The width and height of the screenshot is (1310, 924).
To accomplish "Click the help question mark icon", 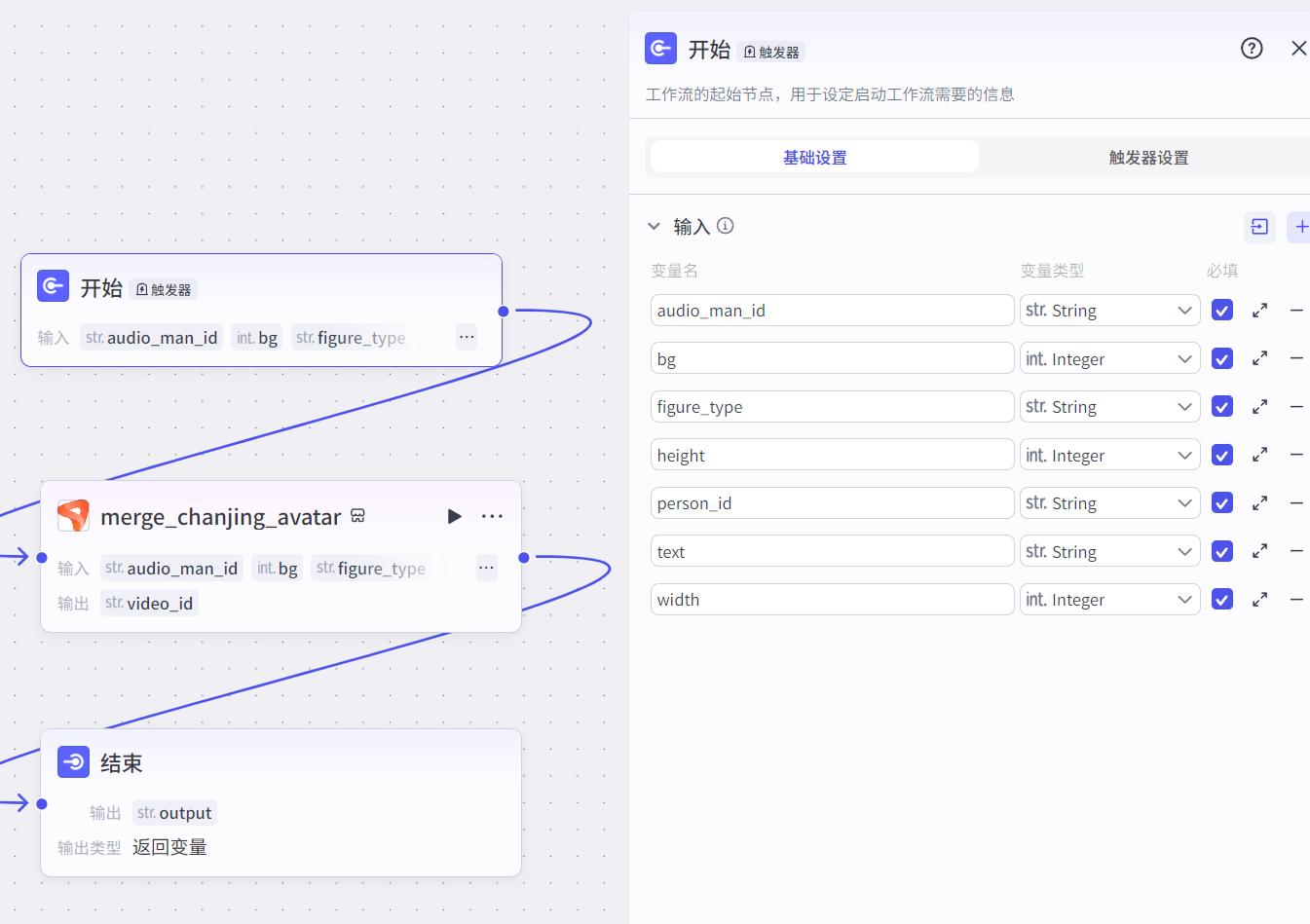I will coord(1252,48).
